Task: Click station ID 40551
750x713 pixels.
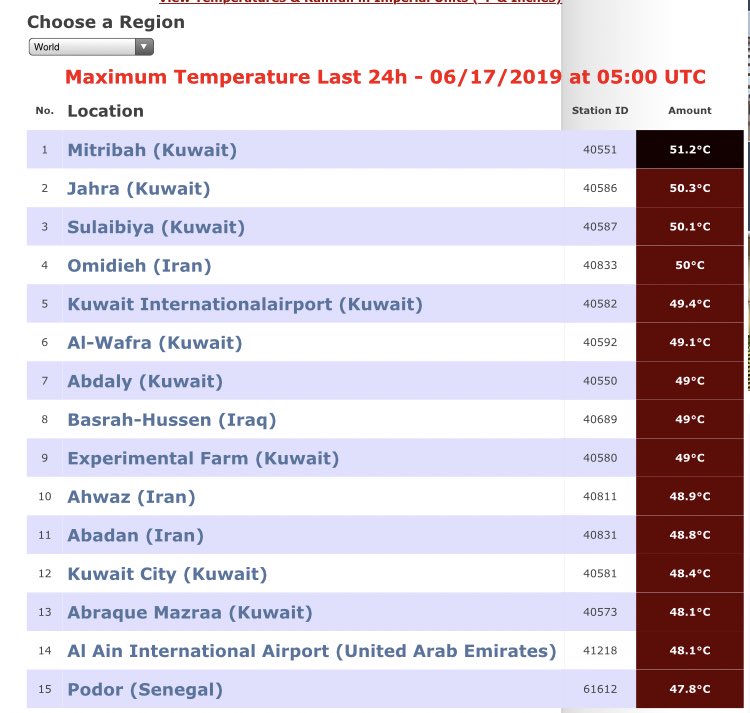Action: (600, 150)
